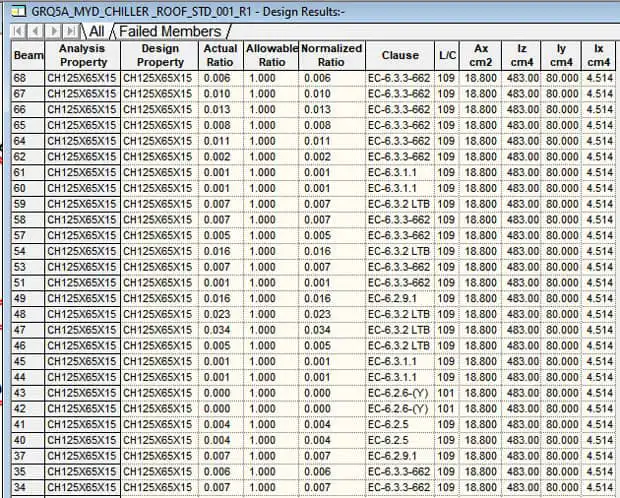The height and width of the screenshot is (498, 620).
Task: Click L/C value 101 for beam 43
Action: (447, 393)
